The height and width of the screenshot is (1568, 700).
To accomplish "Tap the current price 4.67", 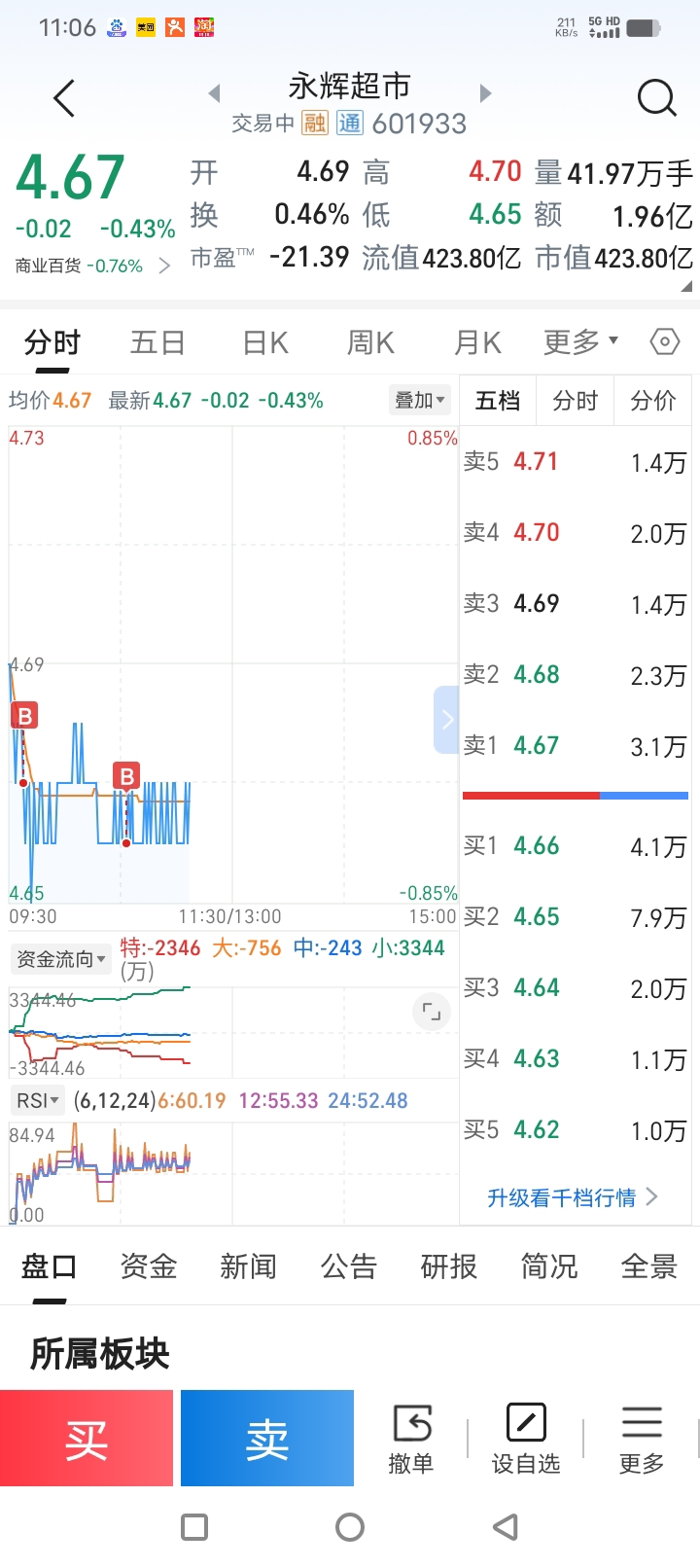I will pyautogui.click(x=70, y=178).
